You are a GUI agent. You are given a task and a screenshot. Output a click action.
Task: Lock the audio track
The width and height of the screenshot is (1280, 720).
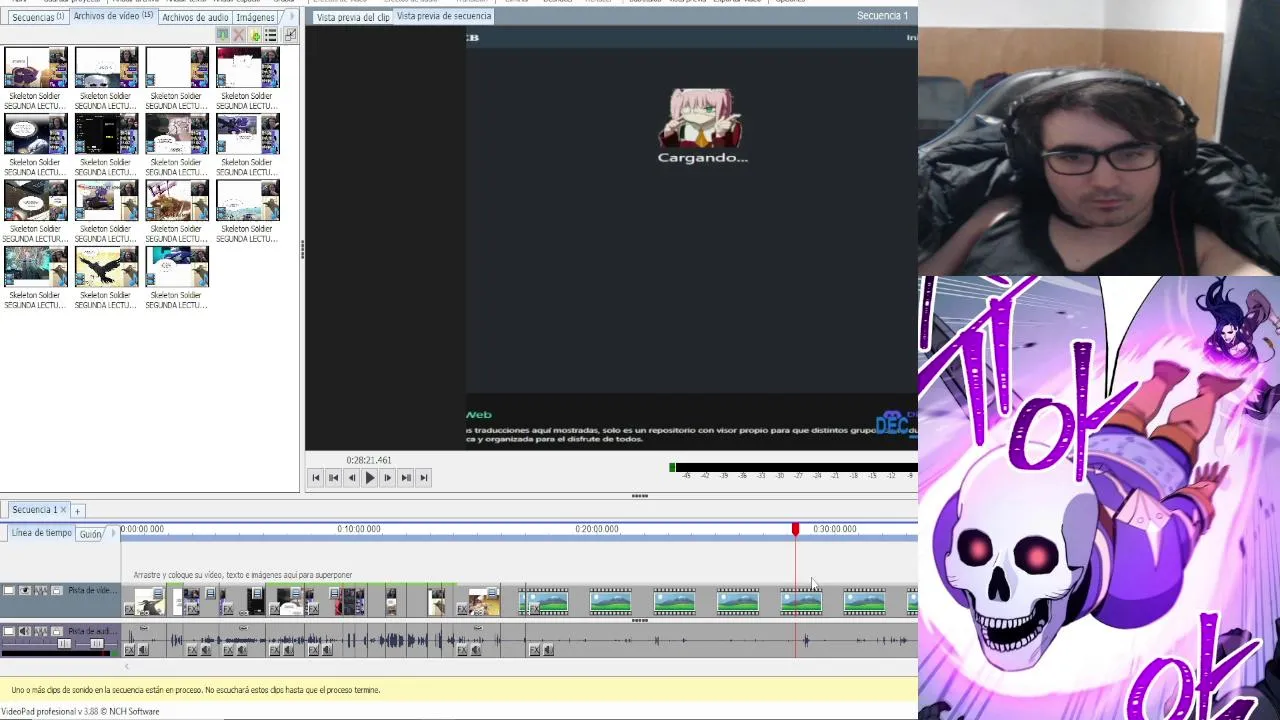(57, 631)
